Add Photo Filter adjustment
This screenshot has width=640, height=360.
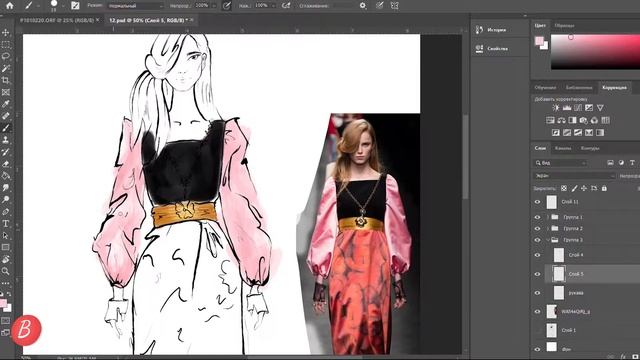tap(583, 120)
